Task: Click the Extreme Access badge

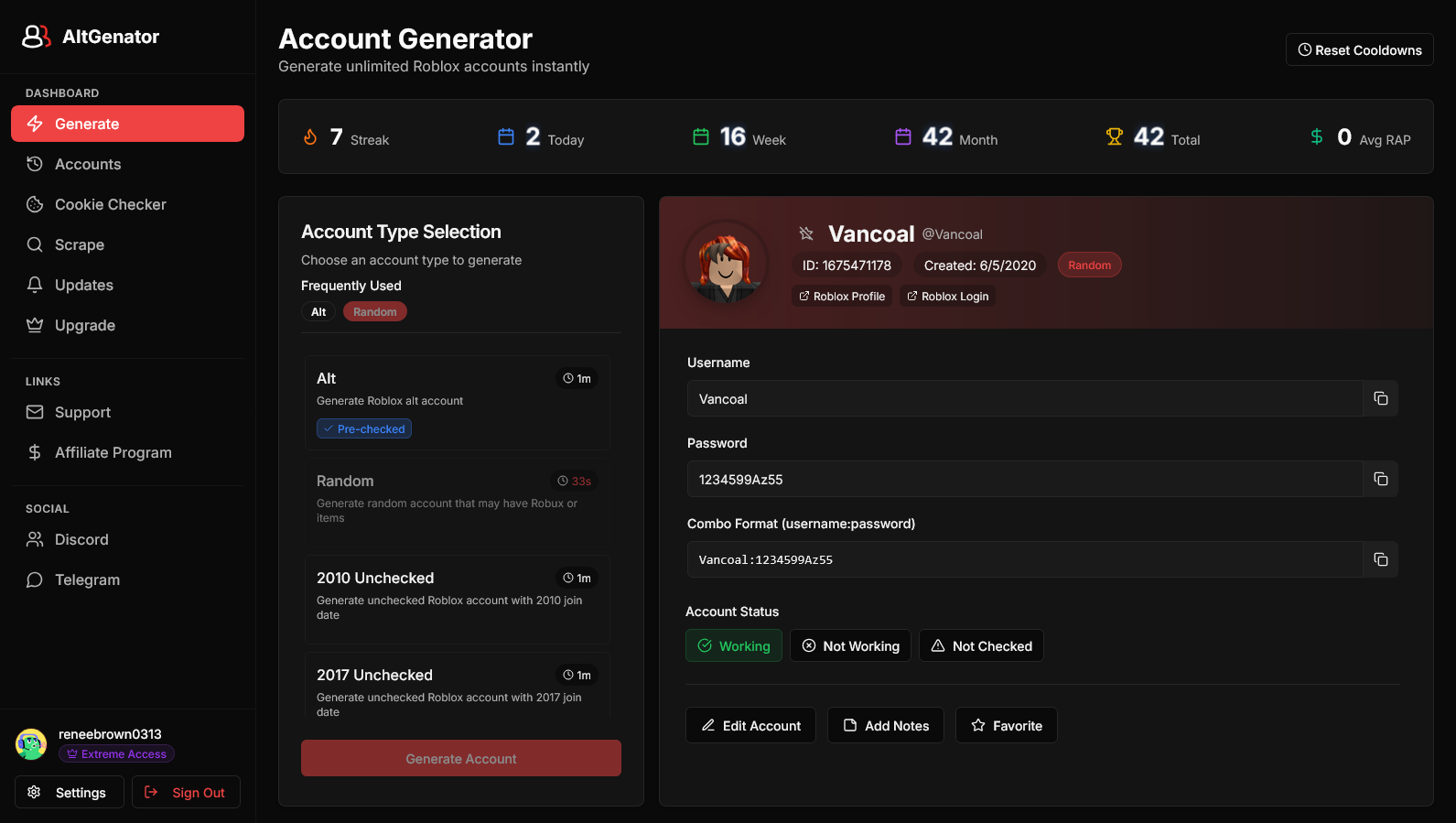Action: pyautogui.click(x=116, y=753)
